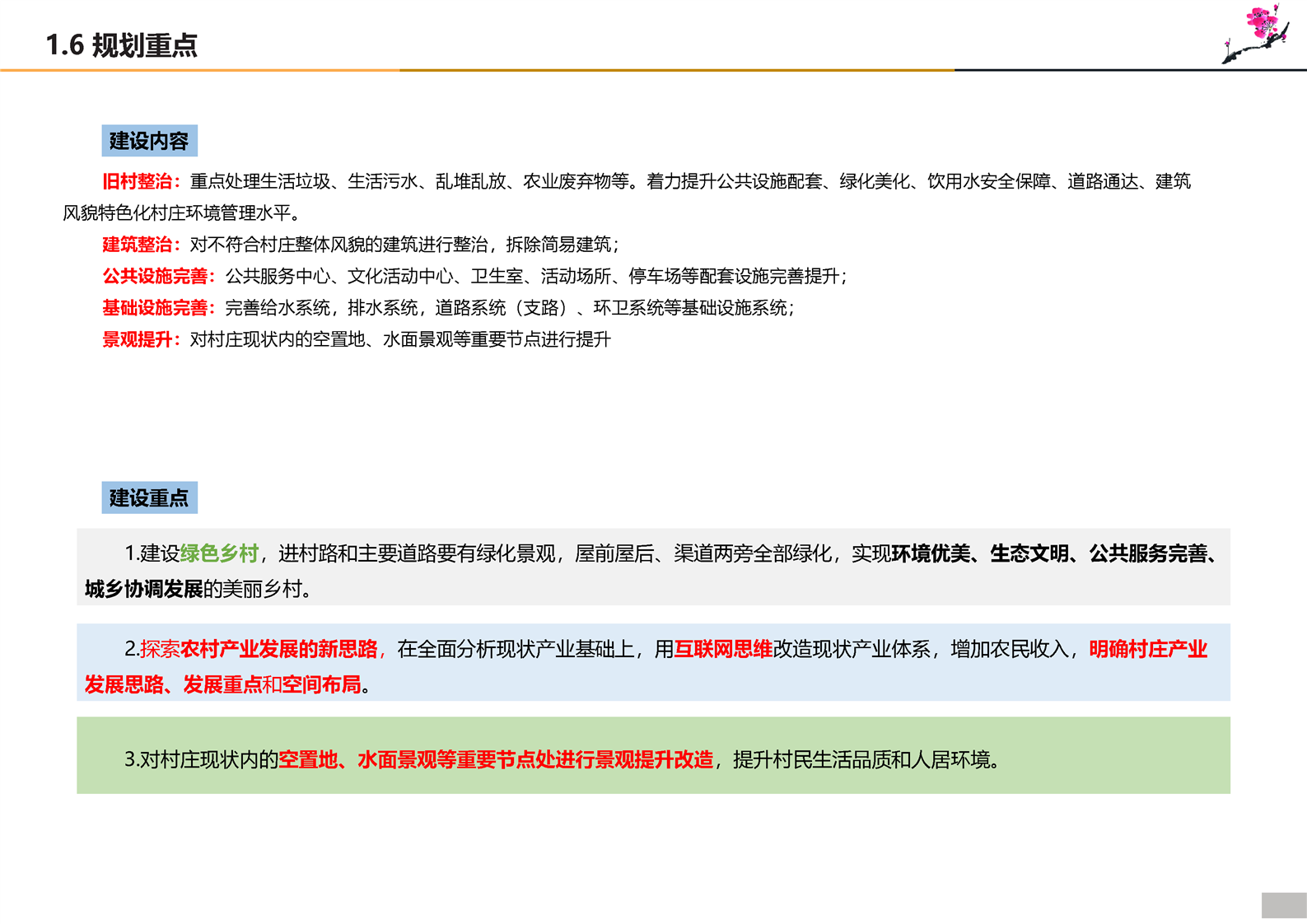Click the red heading "公共设施完善:"

point(158,276)
